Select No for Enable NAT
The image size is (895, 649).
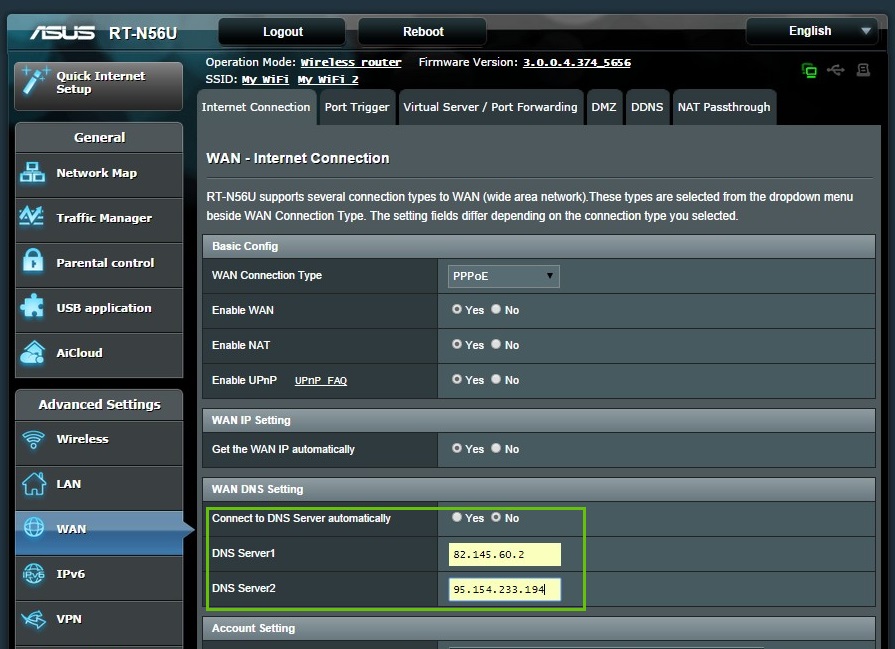click(x=496, y=345)
